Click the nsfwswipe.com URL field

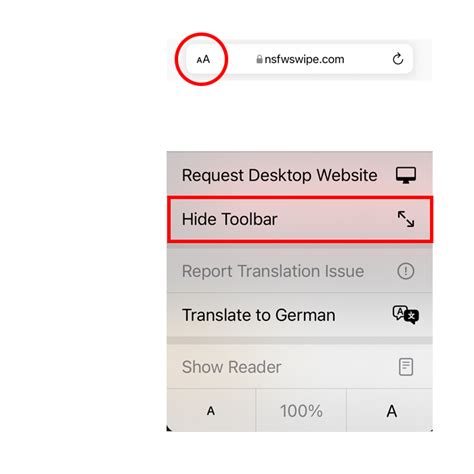[300, 59]
